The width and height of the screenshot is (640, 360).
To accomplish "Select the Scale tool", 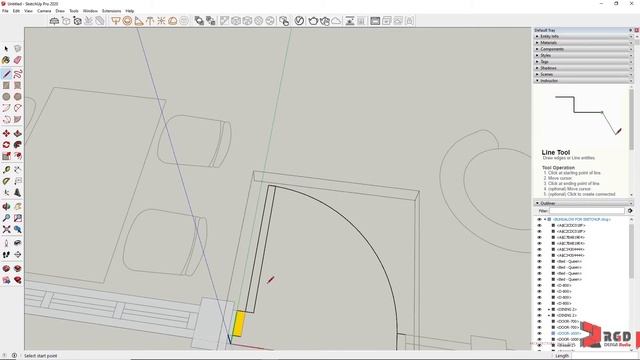I will [6, 156].
